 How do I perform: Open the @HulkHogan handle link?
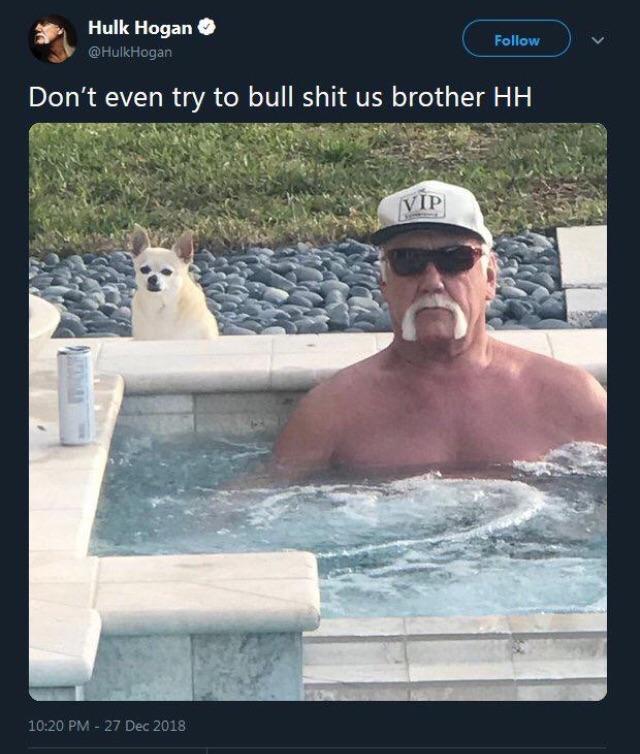click(x=130, y=52)
